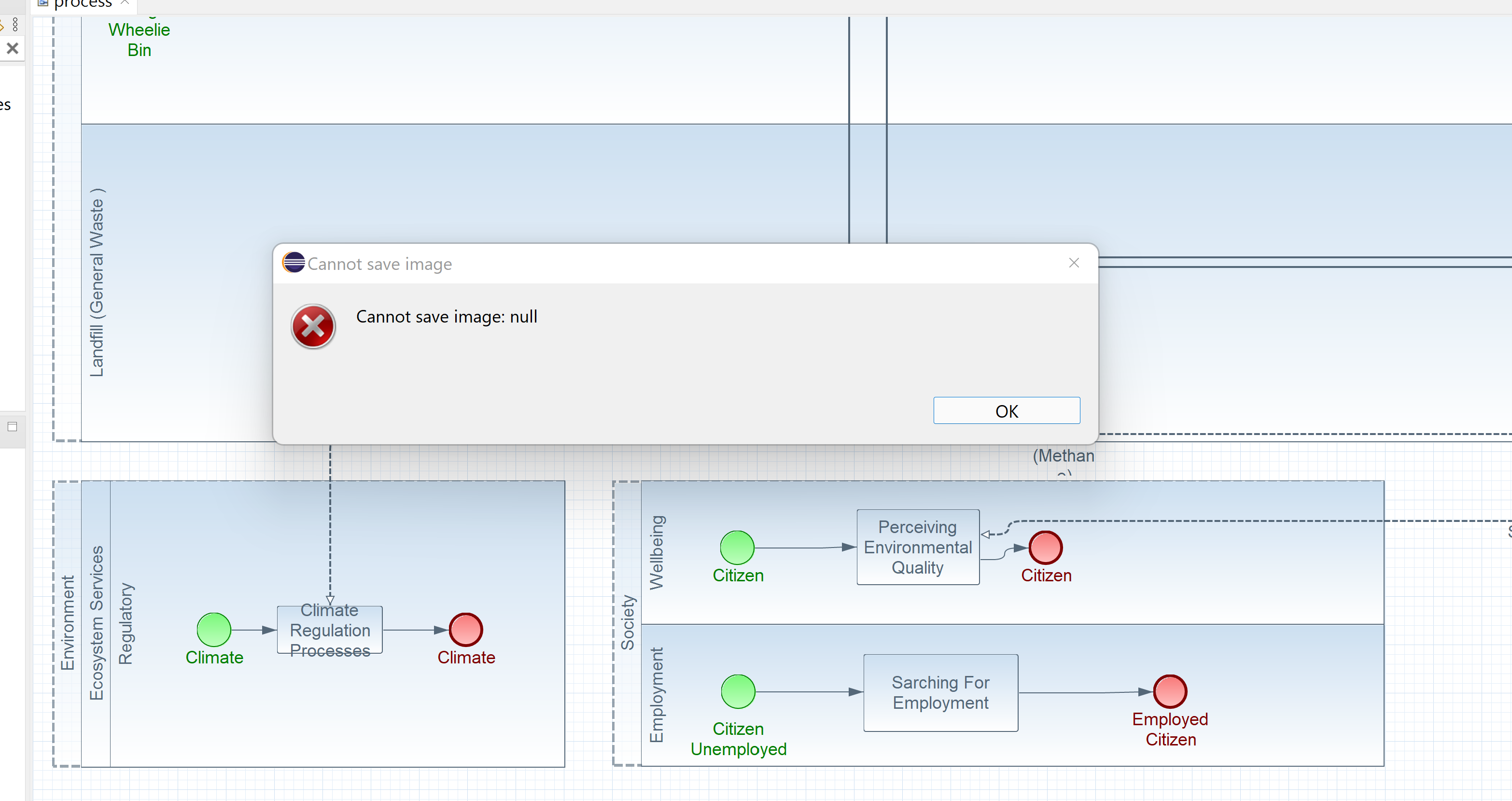Click the Society pool label

[x=628, y=622]
